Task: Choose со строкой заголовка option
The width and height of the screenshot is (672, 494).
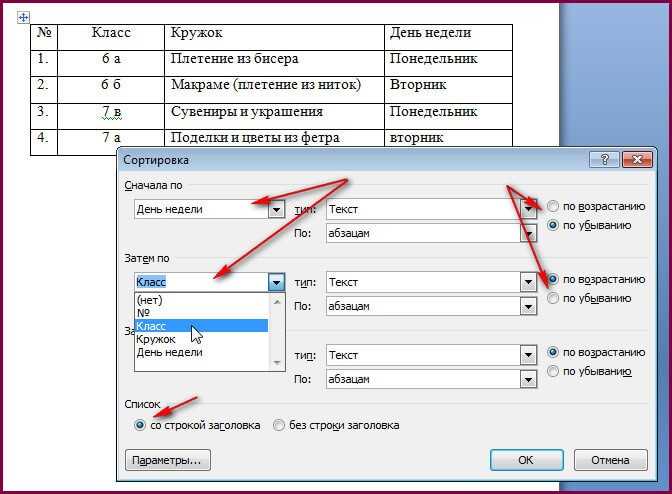Action: click(197, 425)
